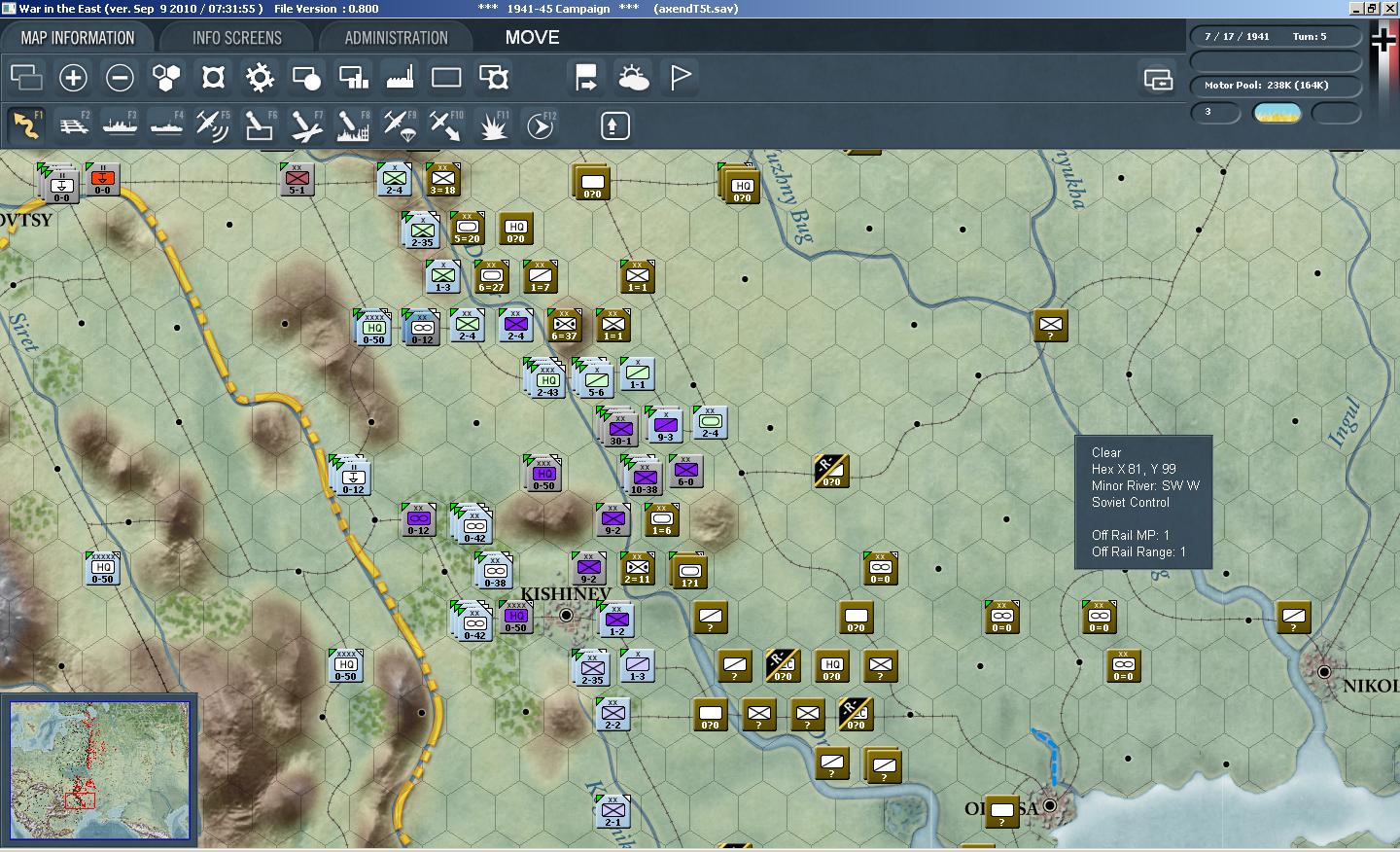Click the window-swap icon left of the date
Image resolution: width=1400 pixels, height=852 pixels.
coord(1158,79)
